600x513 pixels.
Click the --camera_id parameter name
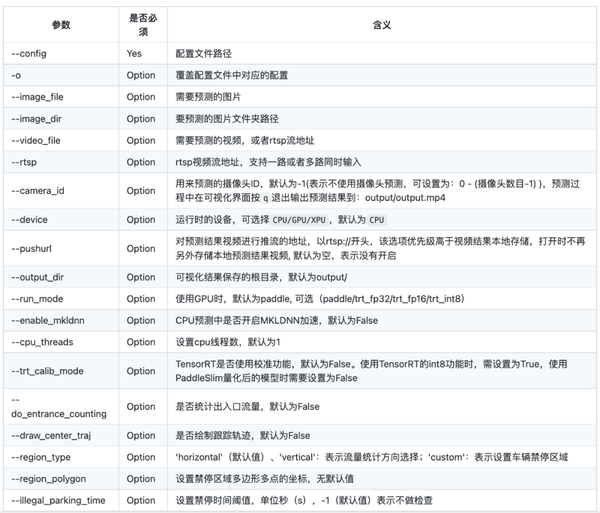pyautogui.click(x=38, y=191)
